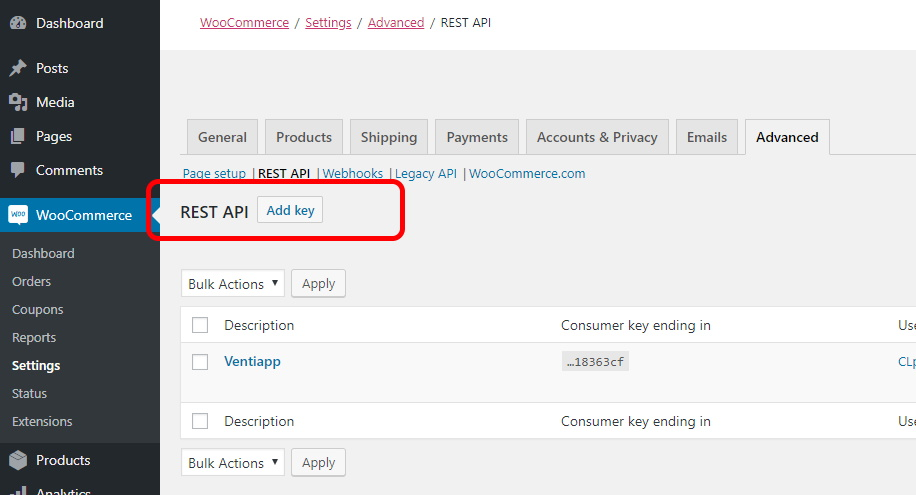Switch to the Accounts & Privacy tab
Screen dimensions: 916x495
tap(597, 137)
